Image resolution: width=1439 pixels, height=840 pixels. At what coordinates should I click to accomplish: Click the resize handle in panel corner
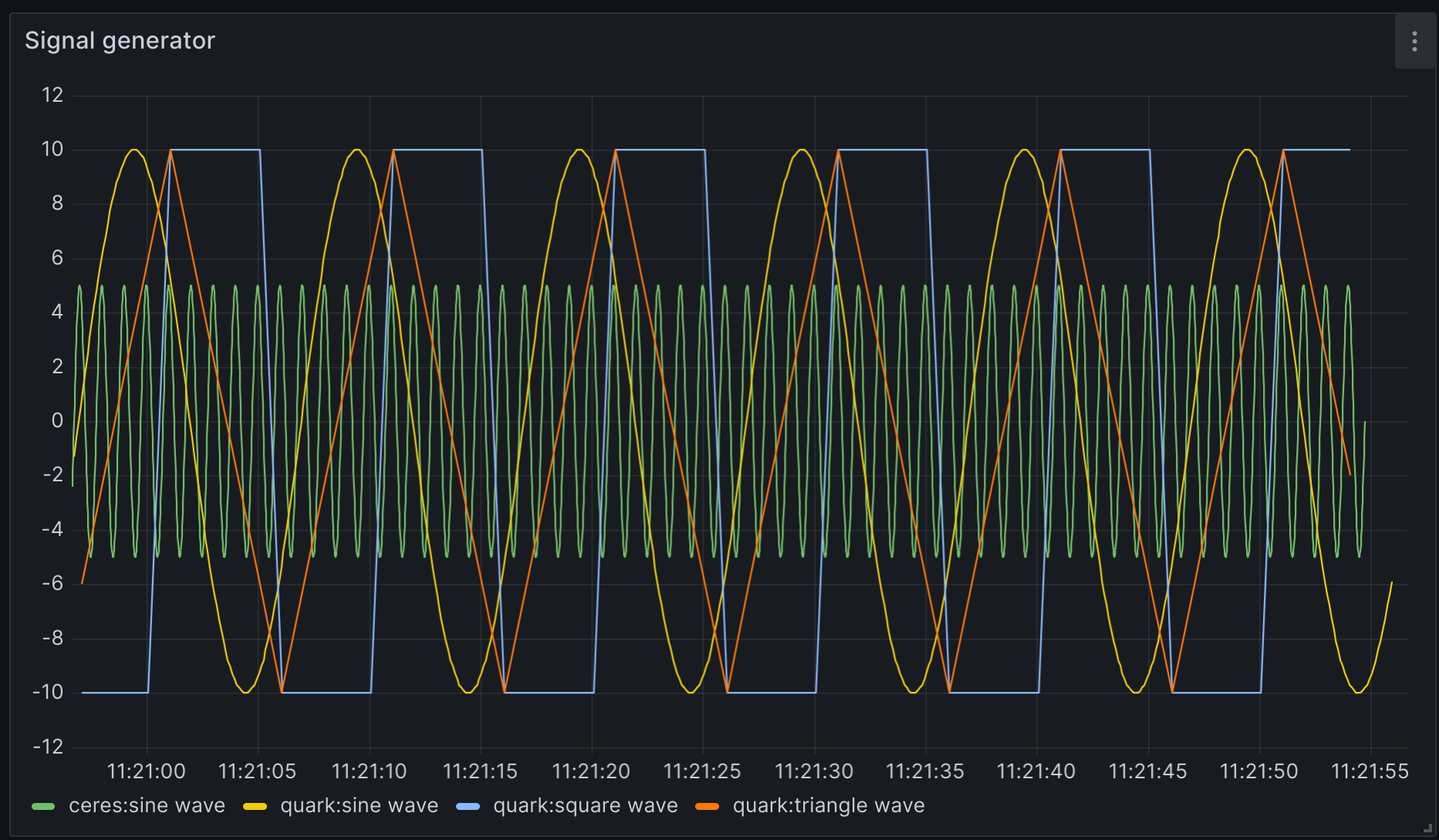(1427, 828)
